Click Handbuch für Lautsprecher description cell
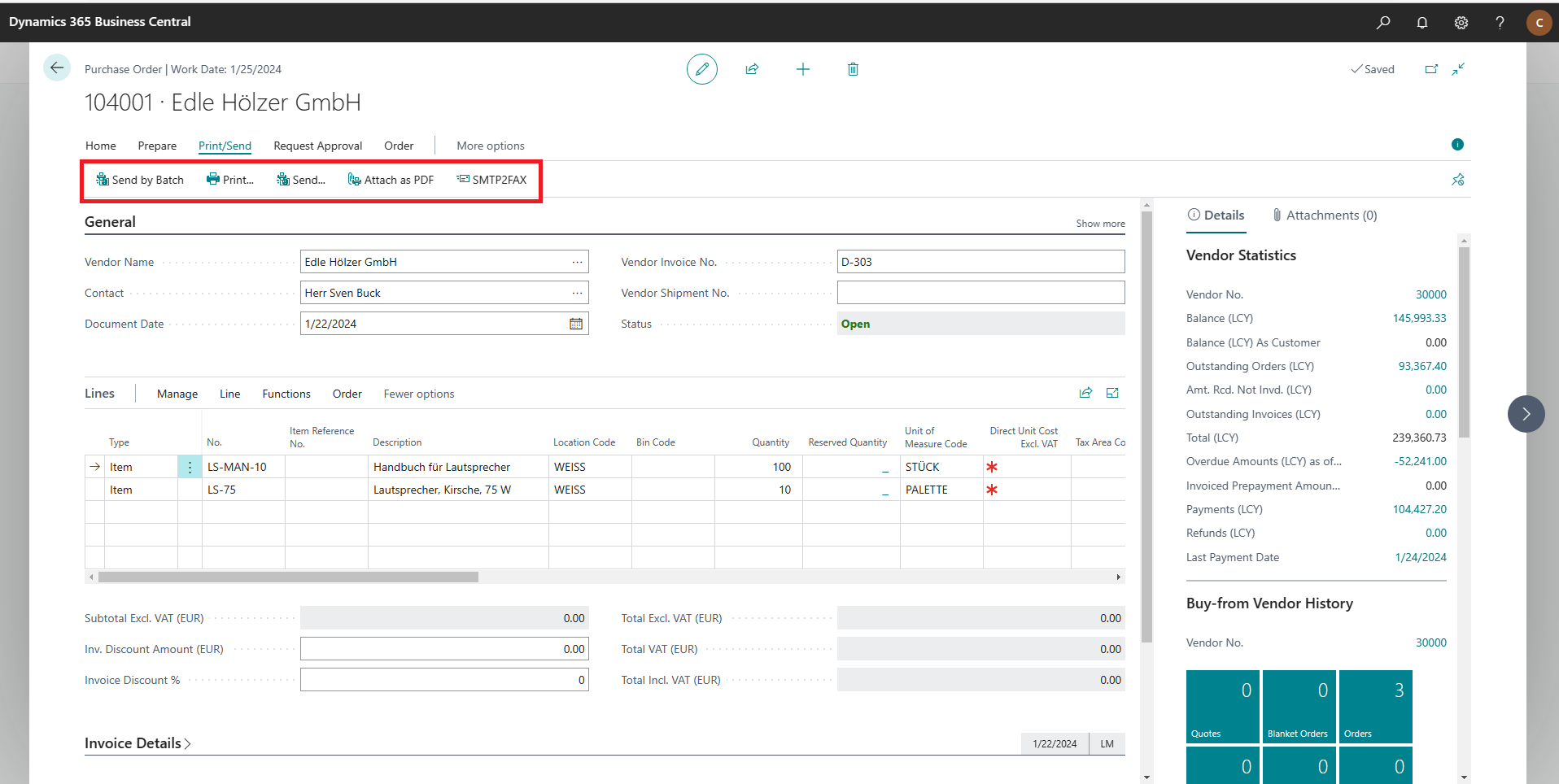 click(x=458, y=467)
